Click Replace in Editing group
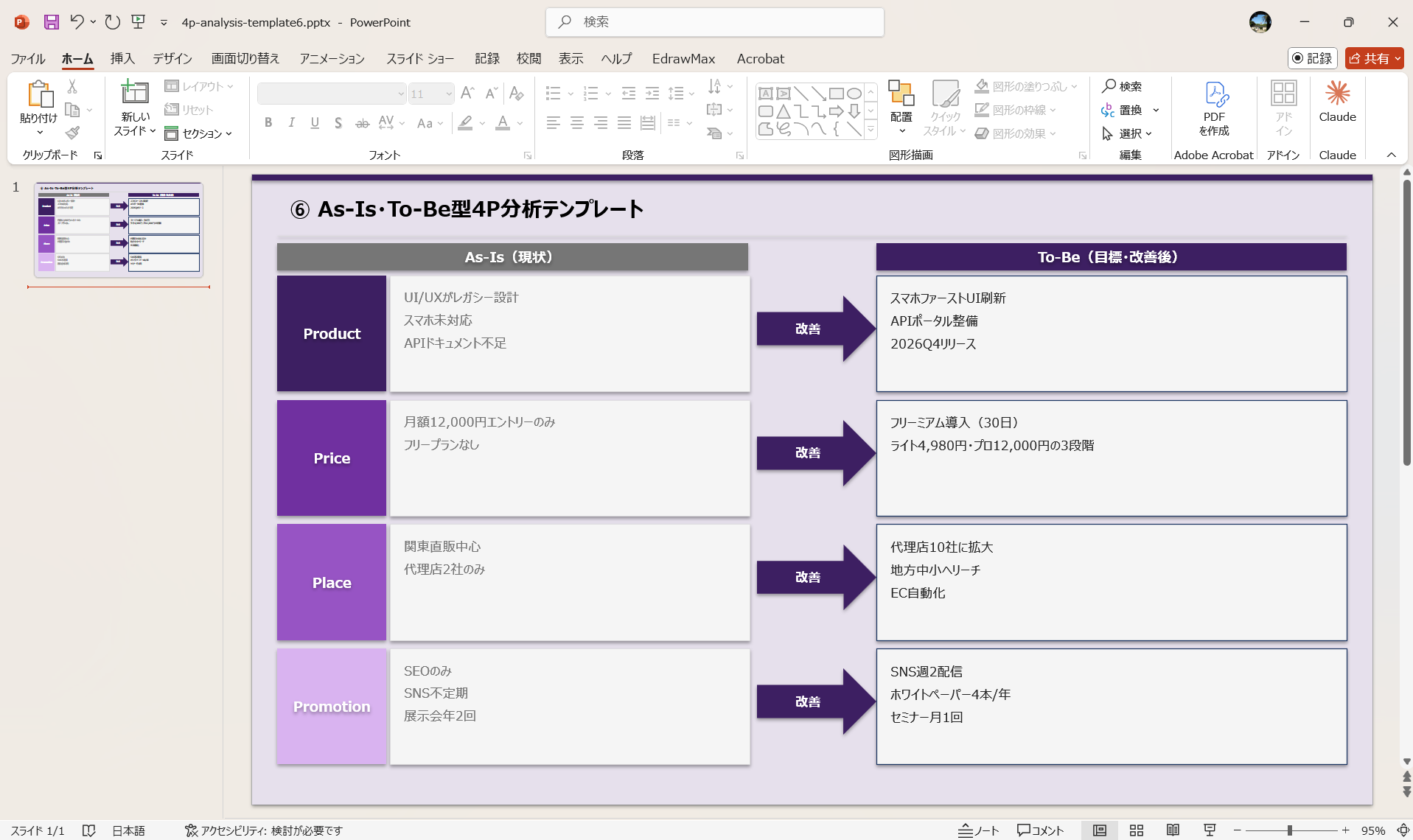Screen dimensions: 1413x840 click(1122, 110)
